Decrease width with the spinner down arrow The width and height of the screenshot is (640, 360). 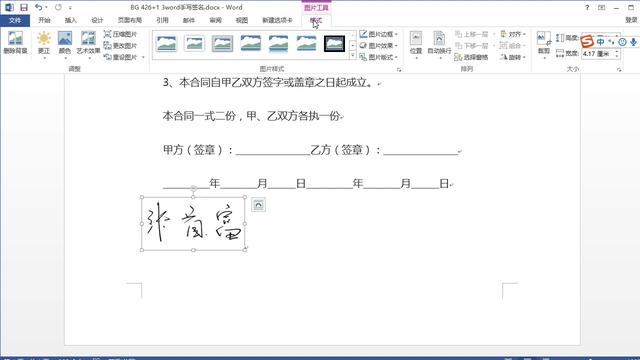pos(617,56)
